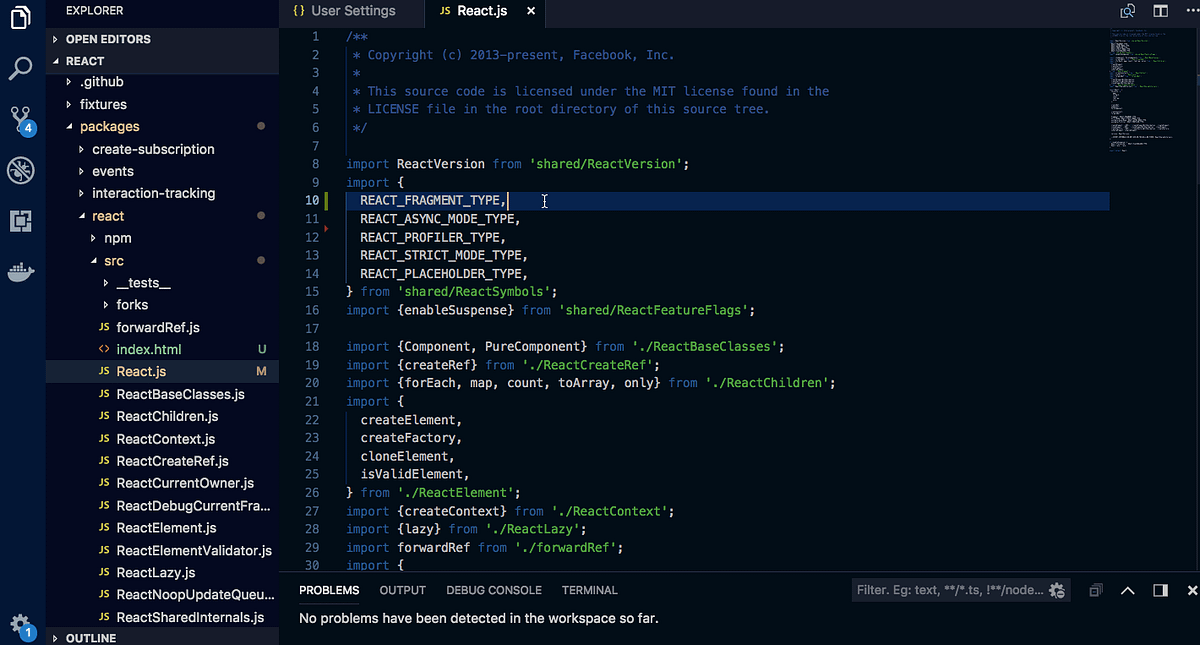Viewport: 1200px width, 645px height.
Task: Open the Extensions view
Action: click(20, 221)
